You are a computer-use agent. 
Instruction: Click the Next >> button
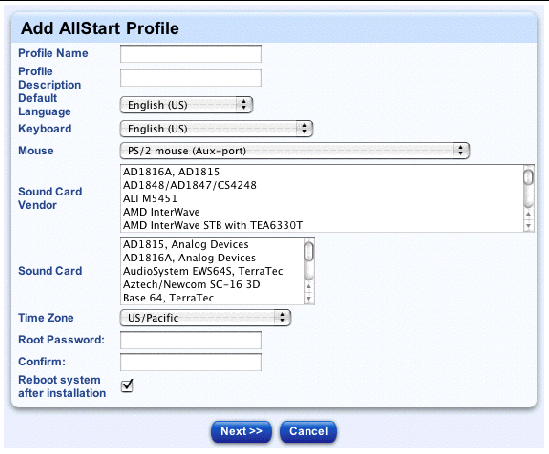241,432
